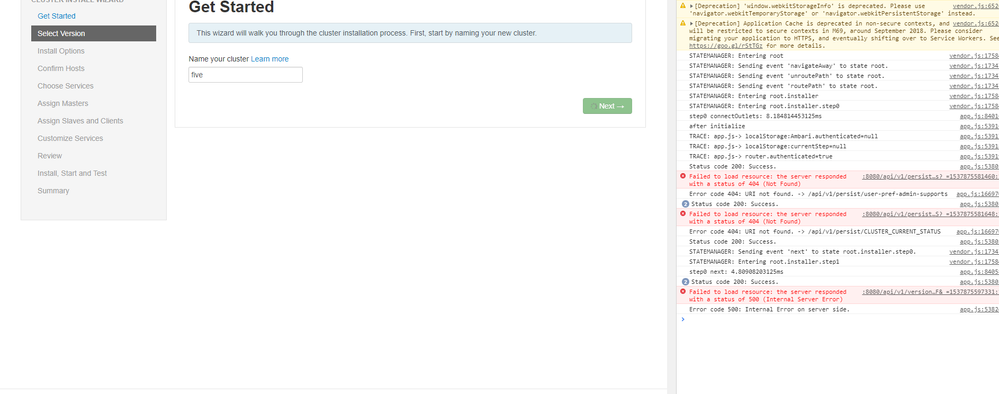Open source link for 'Entering root.installer.step1' log
999x394 pixels.
coord(974,261)
